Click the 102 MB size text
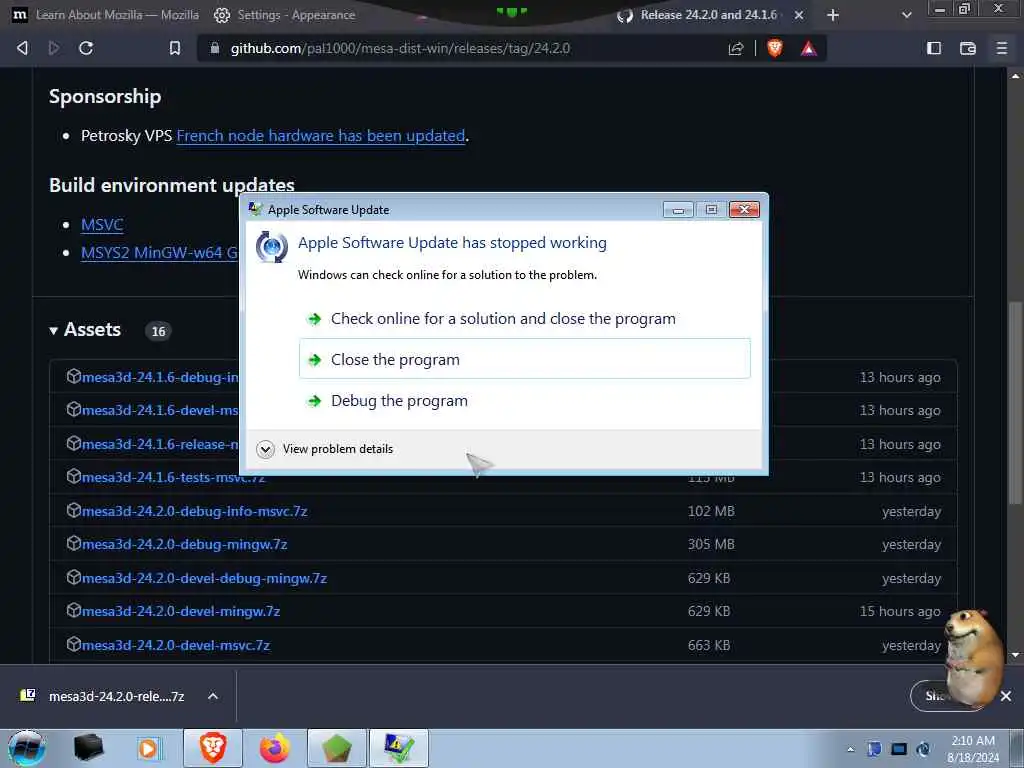 pos(711,511)
